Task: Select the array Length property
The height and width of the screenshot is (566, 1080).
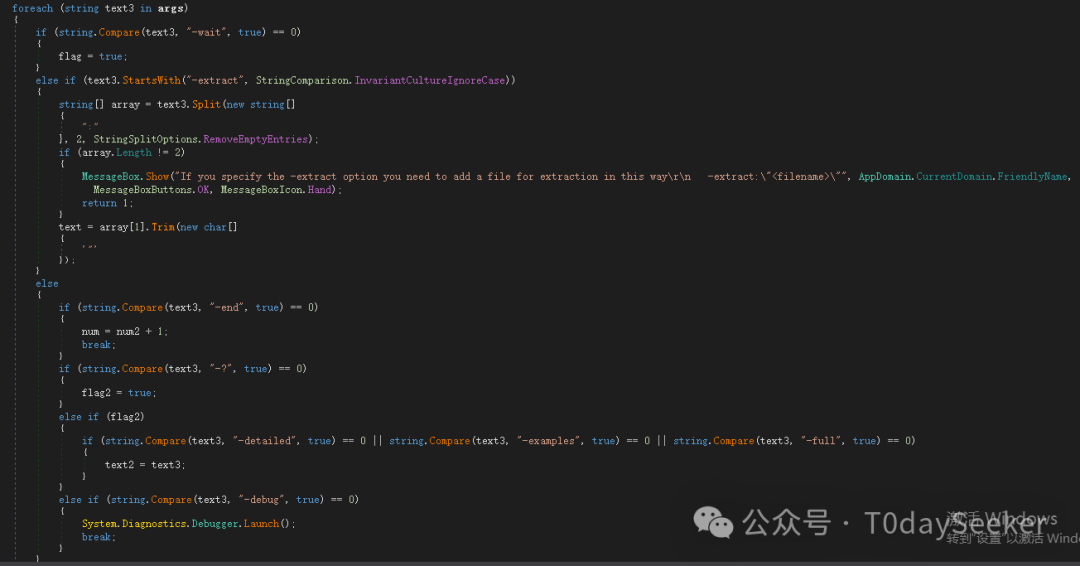Action: [x=134, y=153]
